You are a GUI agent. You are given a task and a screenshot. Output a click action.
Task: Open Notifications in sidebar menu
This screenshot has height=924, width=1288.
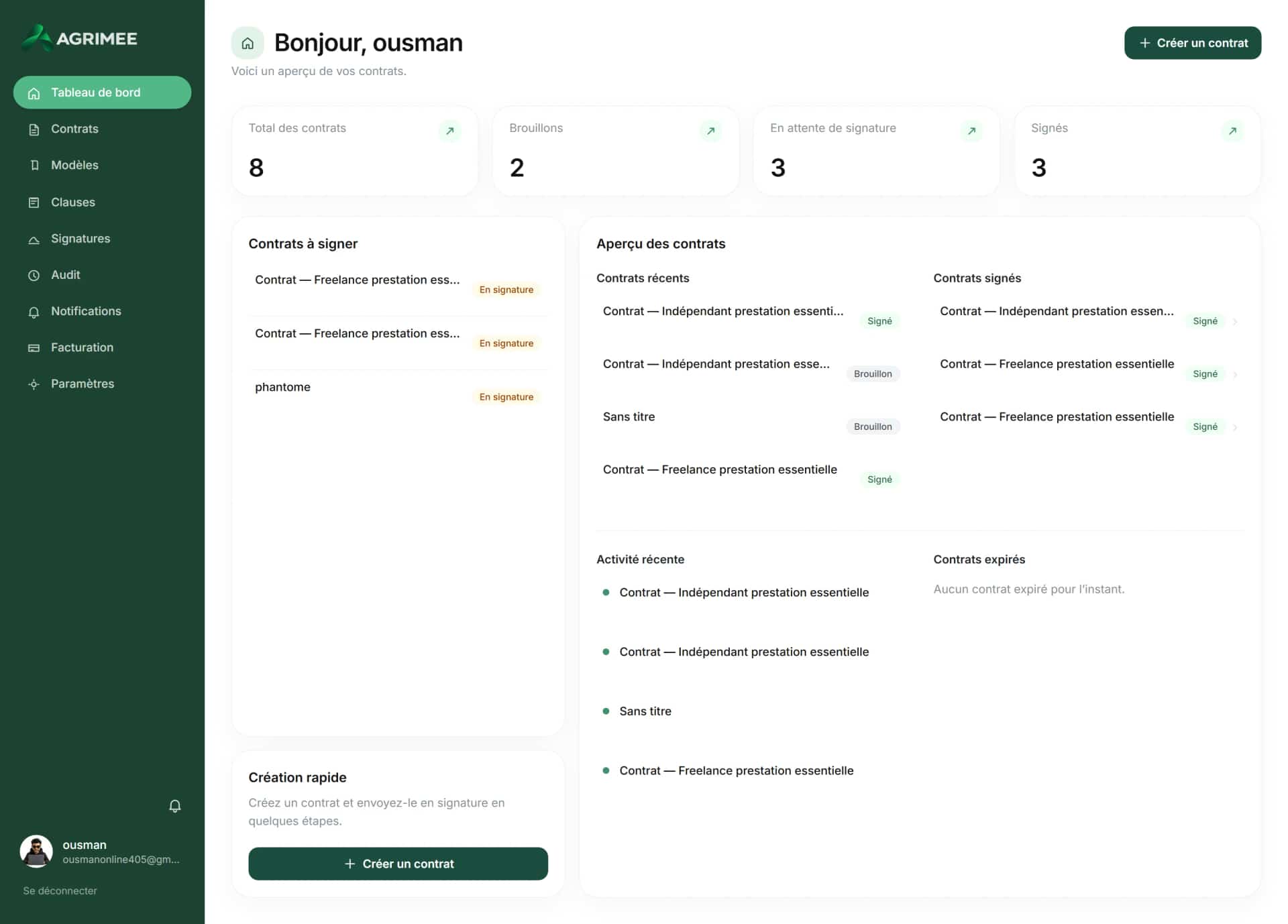coord(102,311)
